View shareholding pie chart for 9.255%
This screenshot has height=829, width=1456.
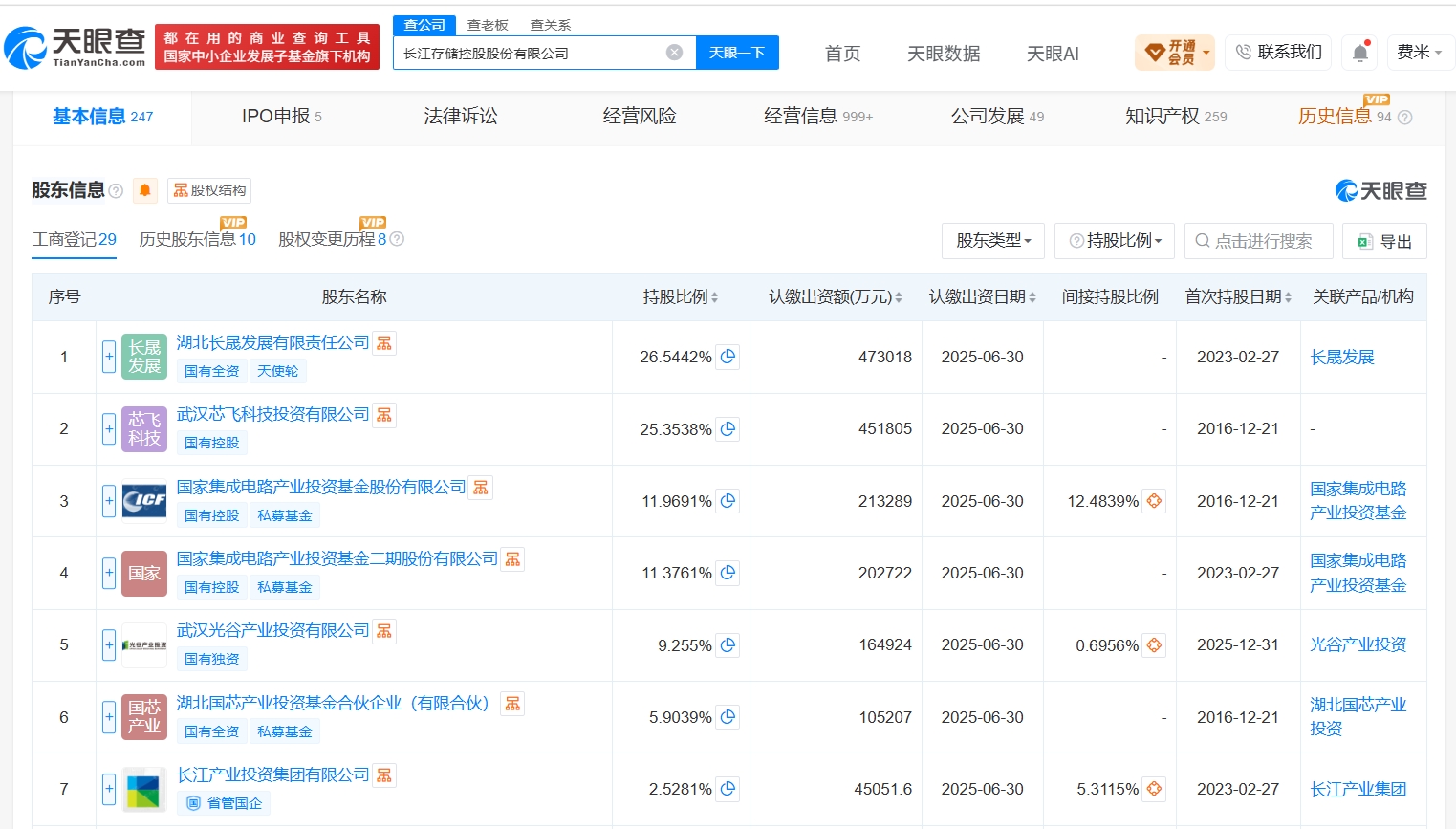(x=728, y=645)
